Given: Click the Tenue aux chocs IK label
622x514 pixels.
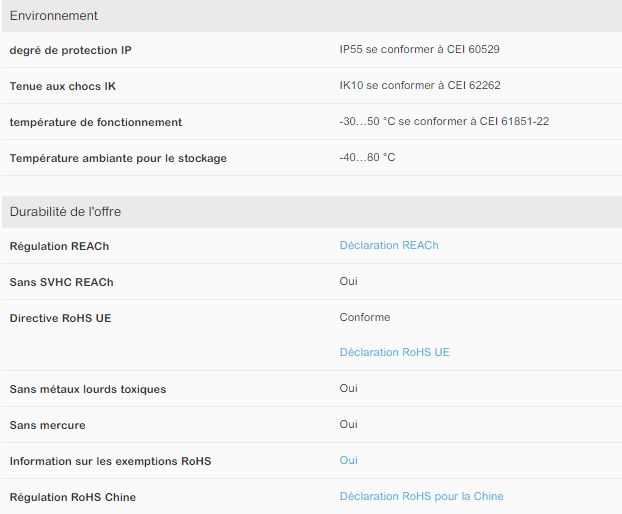Looking at the screenshot, I should (x=64, y=86).
